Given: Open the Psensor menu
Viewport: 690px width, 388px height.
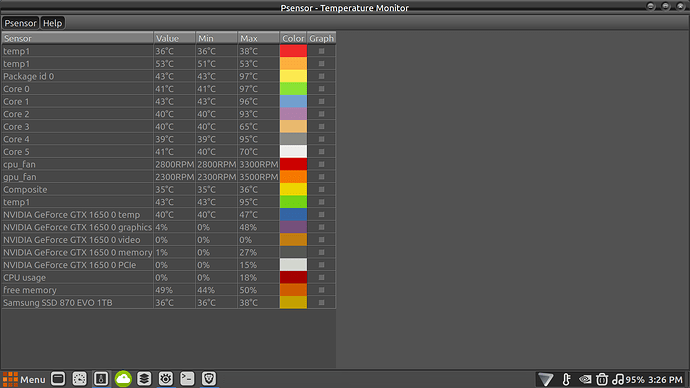Looking at the screenshot, I should pyautogui.click(x=20, y=23).
